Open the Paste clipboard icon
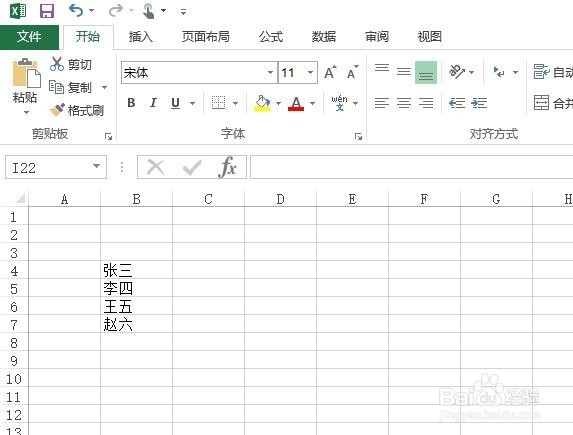The width and height of the screenshot is (573, 435). 26,73
